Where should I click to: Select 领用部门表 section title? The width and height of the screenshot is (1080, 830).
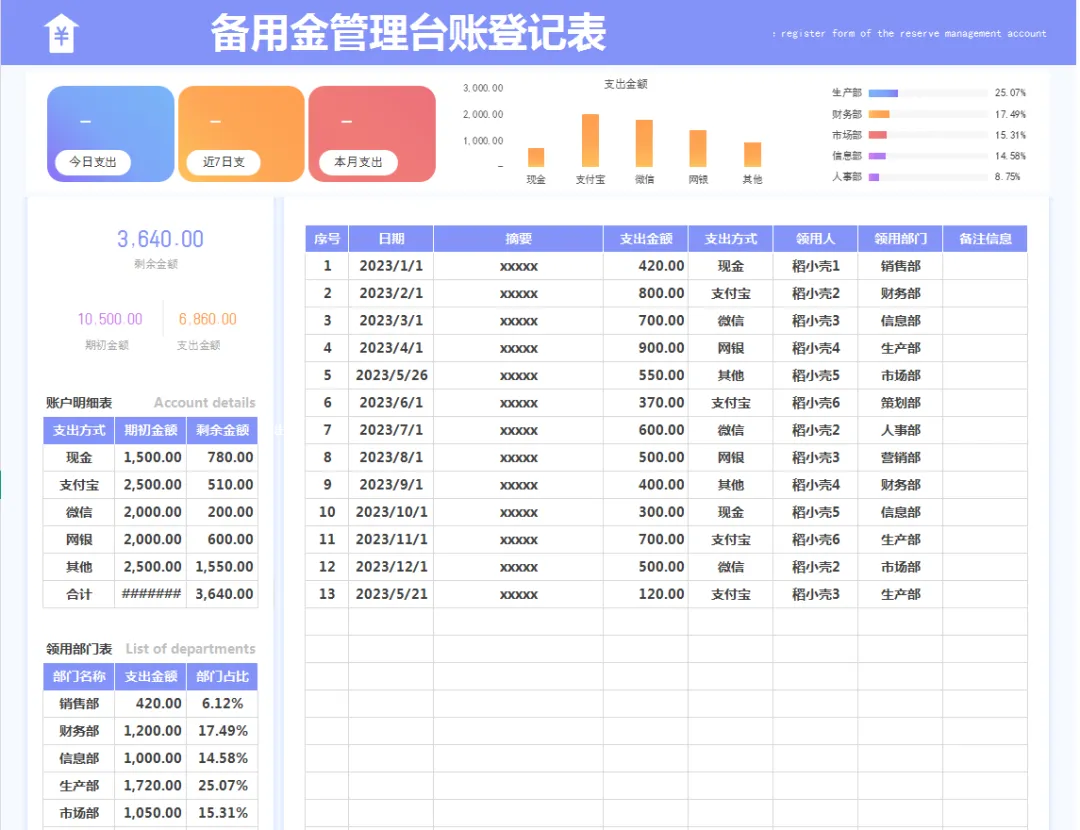pos(79,649)
